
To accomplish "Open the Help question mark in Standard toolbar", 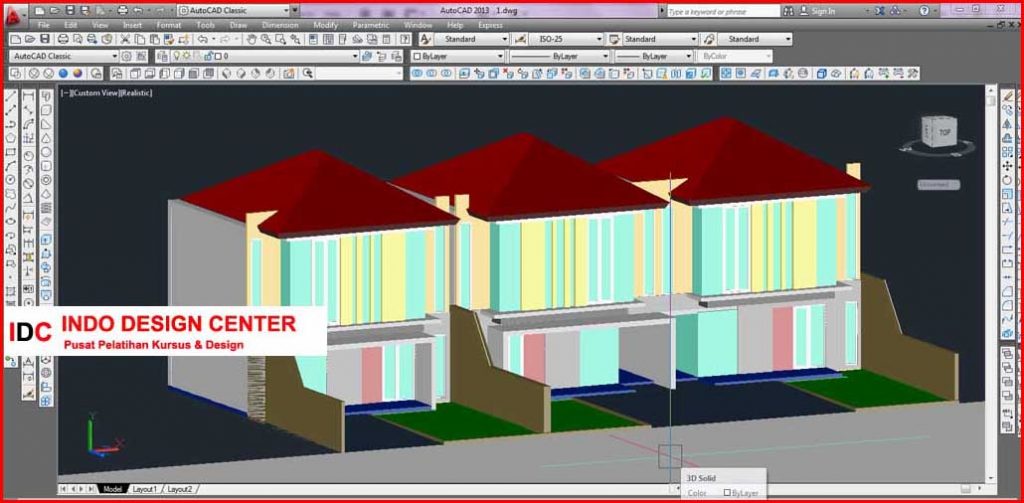I will coord(404,39).
